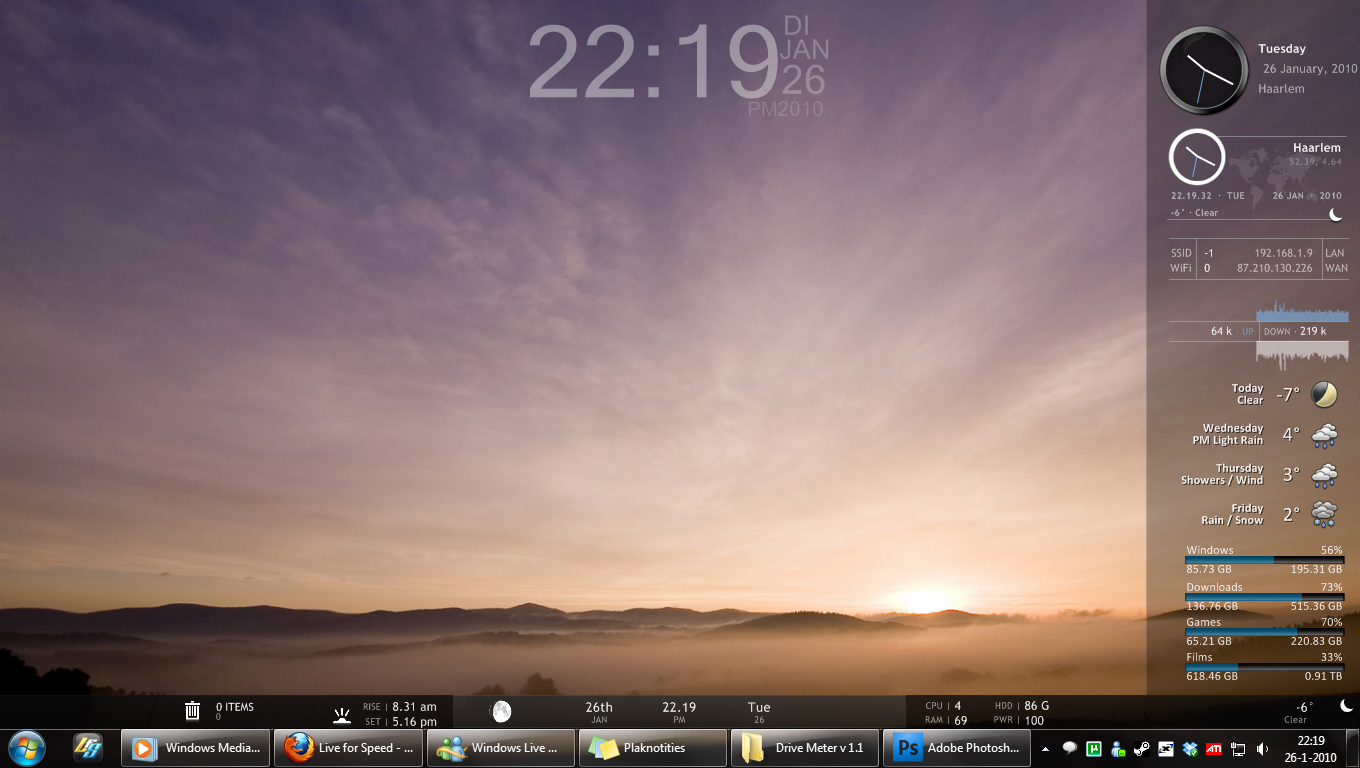Viewport: 1360px width, 768px height.
Task: Click the white-ringed analog clock in Haarlem widget
Action: click(x=1197, y=157)
